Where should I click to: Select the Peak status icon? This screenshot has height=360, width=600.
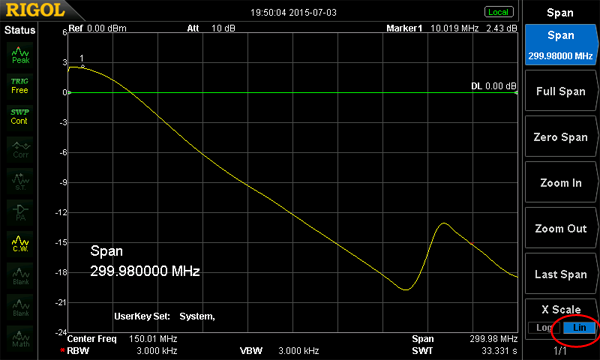(x=20, y=55)
